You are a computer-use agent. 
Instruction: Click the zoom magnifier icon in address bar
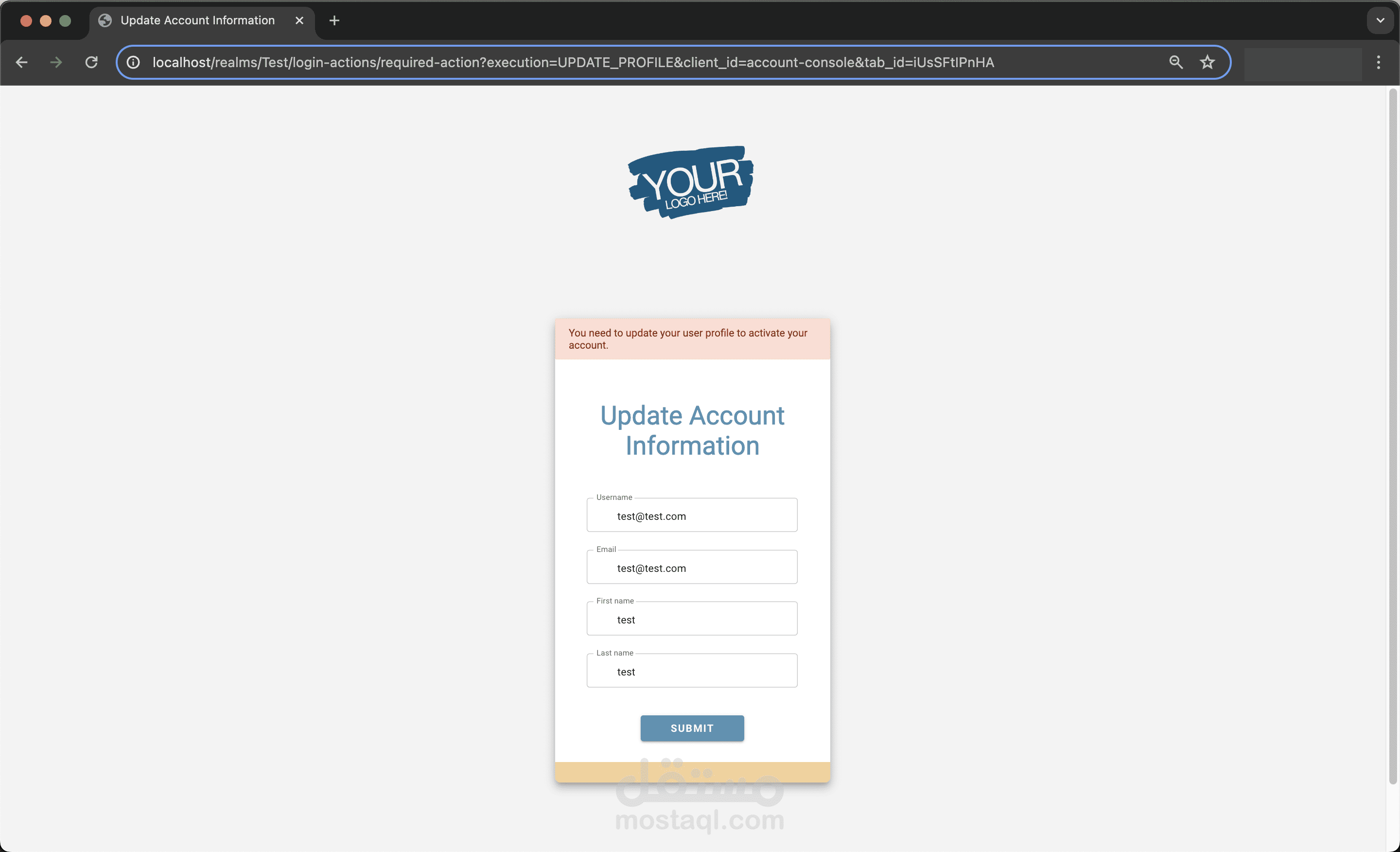1175,63
